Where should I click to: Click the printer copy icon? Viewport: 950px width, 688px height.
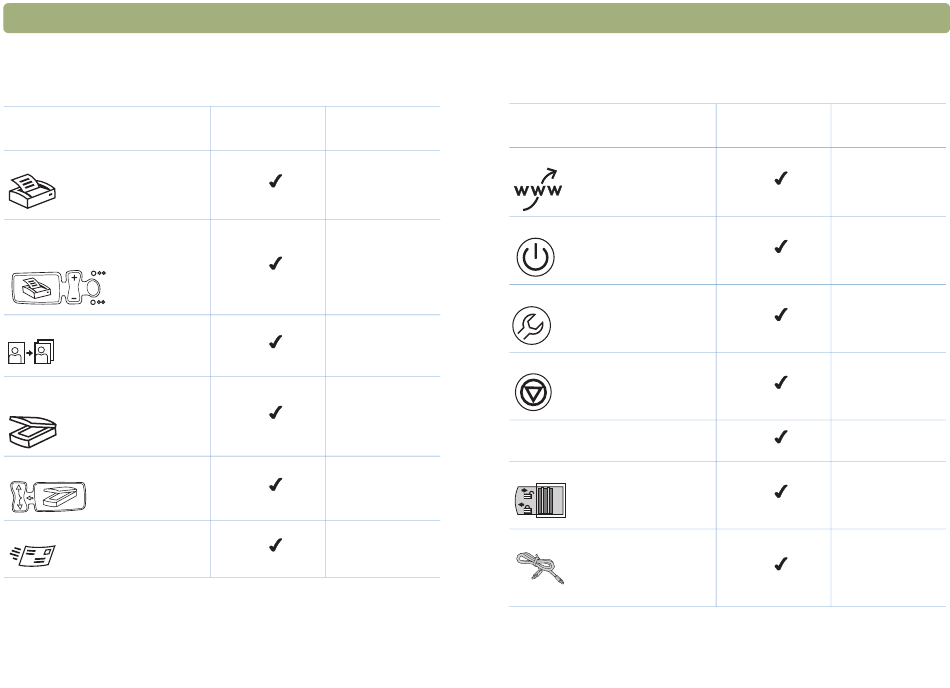click(32, 191)
